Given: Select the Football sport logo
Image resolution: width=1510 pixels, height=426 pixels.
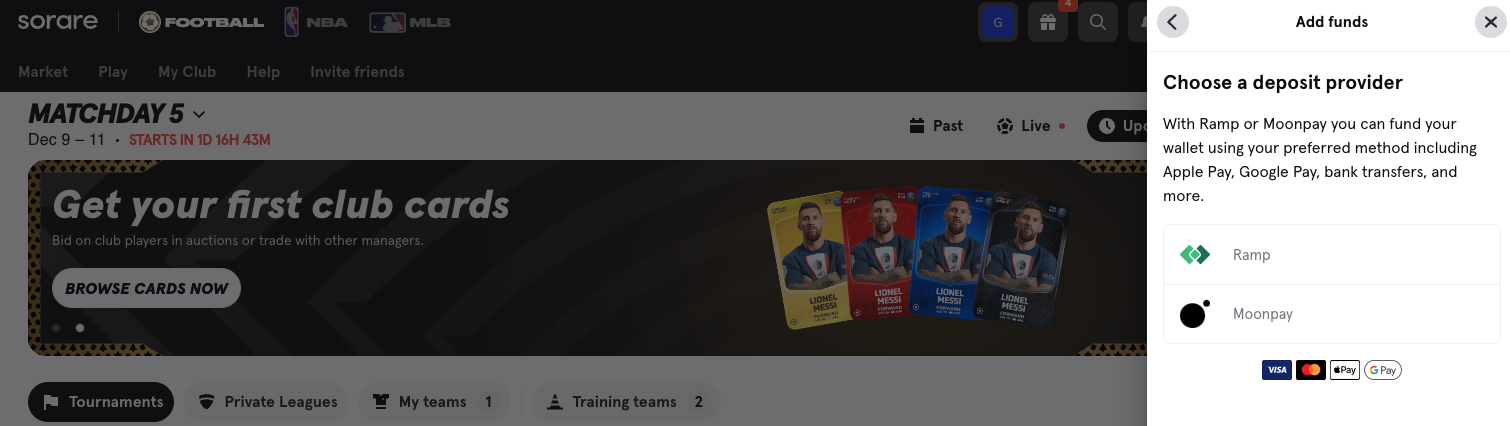Looking at the screenshot, I should (202, 21).
